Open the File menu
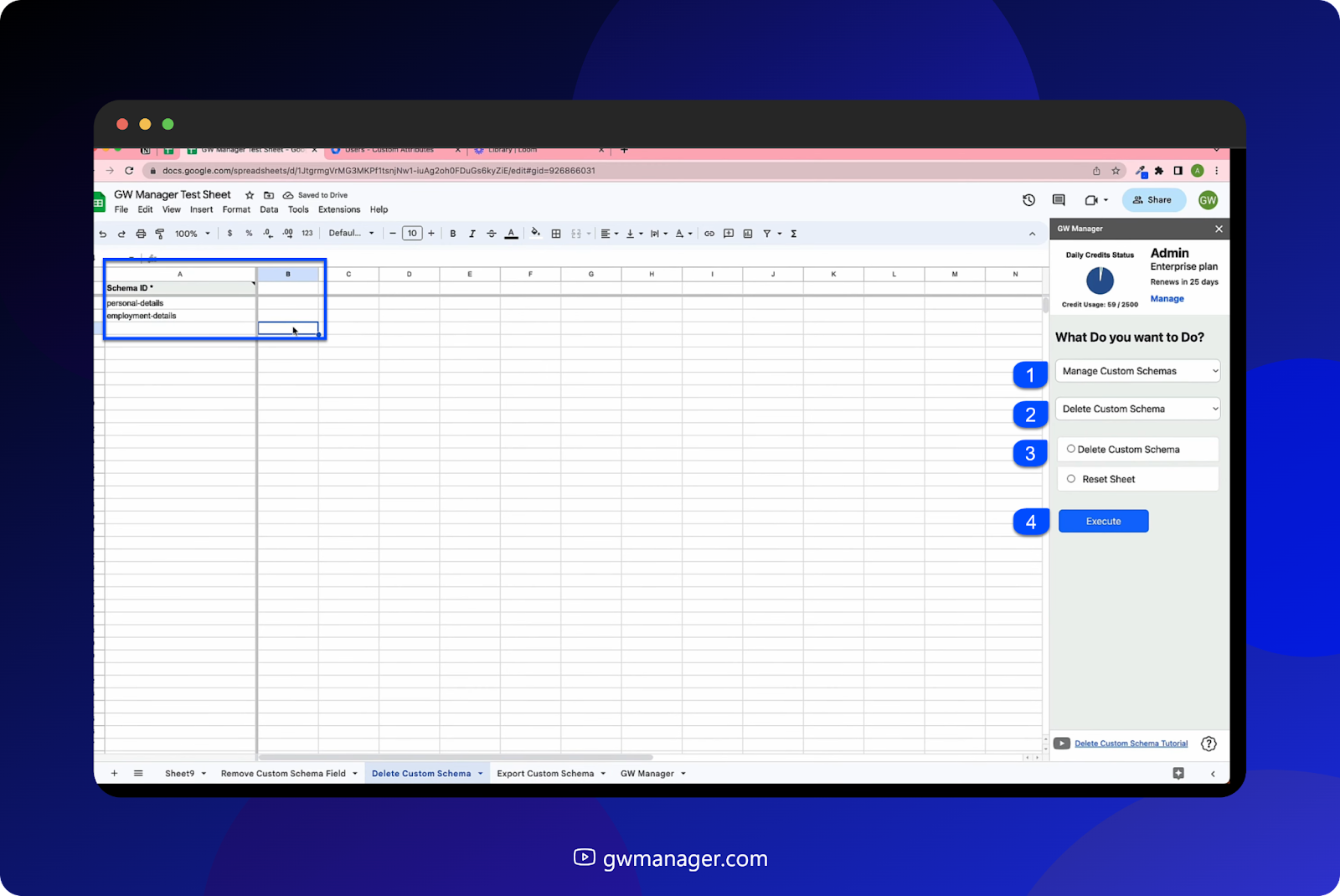The image size is (1340, 896). click(121, 210)
